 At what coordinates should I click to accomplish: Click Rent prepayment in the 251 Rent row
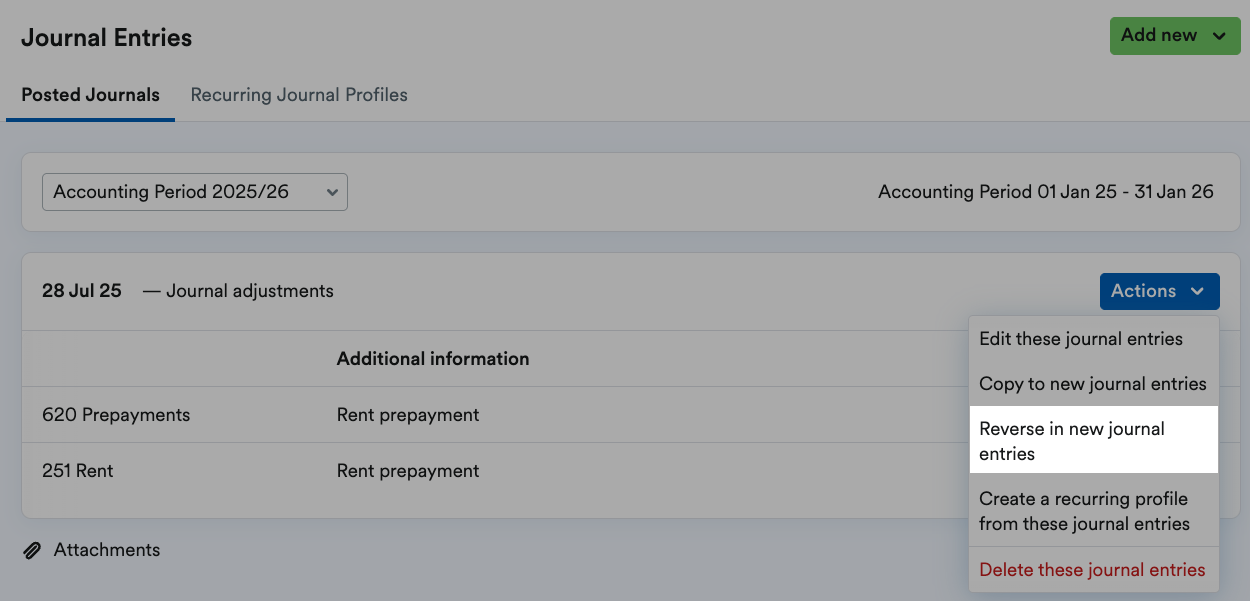click(408, 471)
